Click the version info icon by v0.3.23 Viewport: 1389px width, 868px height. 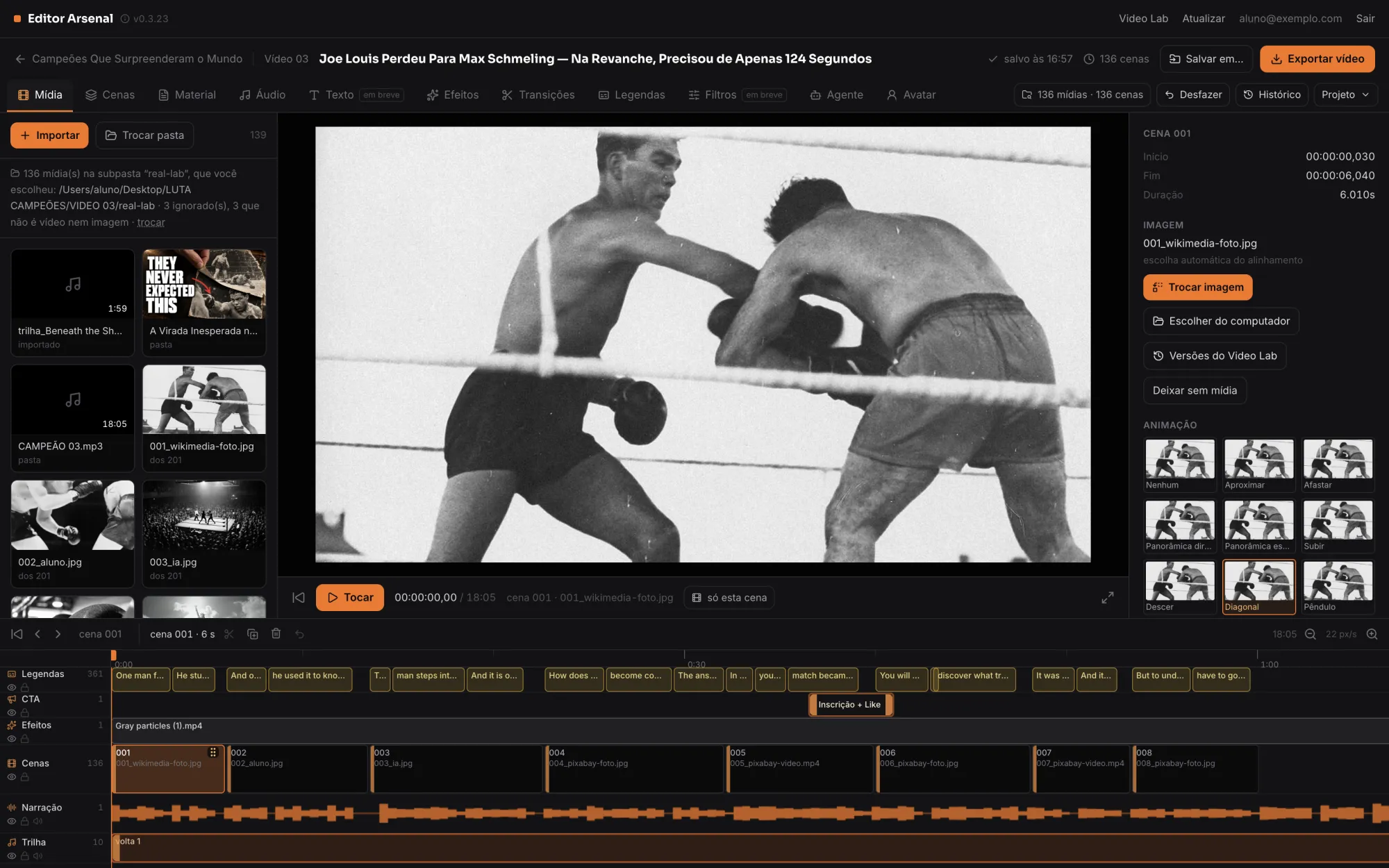pos(125,19)
